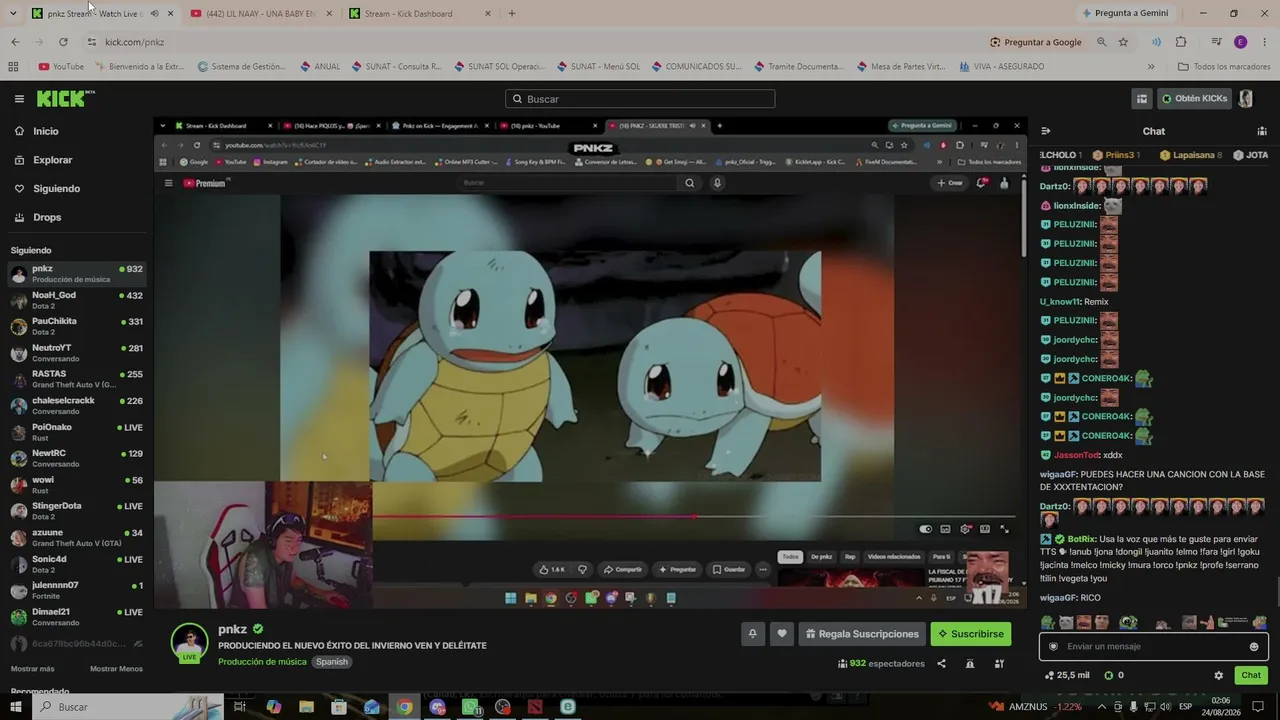Screen dimensions: 1280x720
Task: Open the user profile avatar menu
Action: 1246,99
